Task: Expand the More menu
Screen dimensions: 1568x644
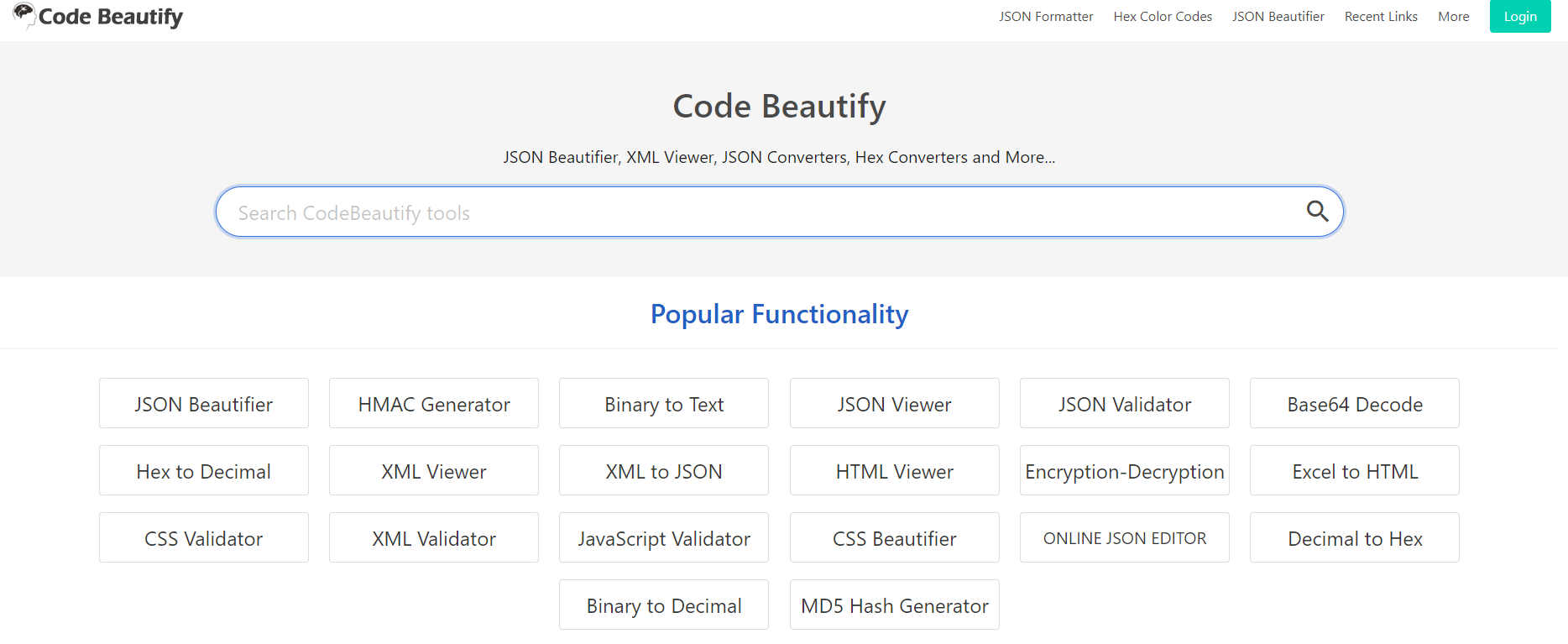Action: [1454, 17]
